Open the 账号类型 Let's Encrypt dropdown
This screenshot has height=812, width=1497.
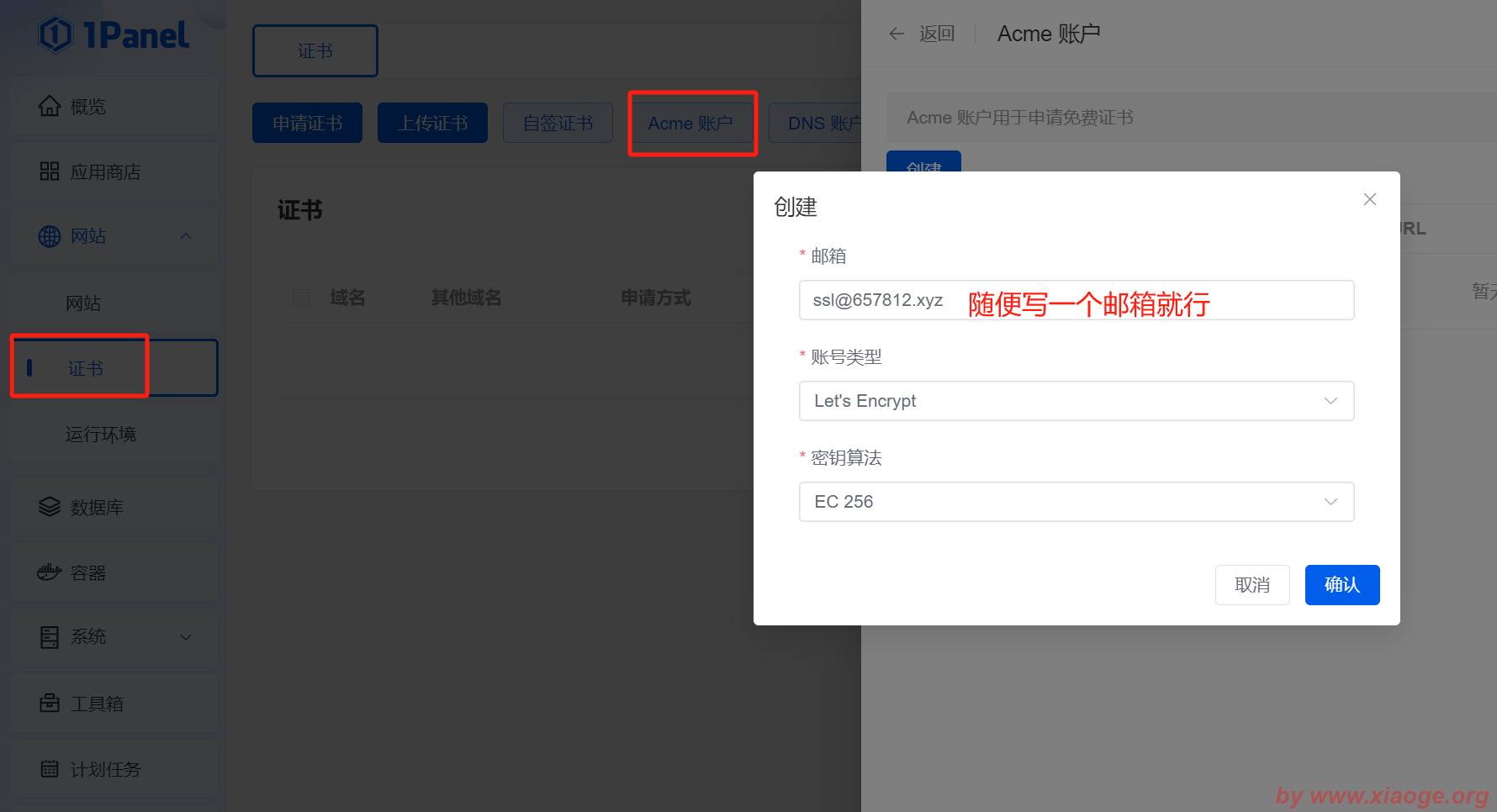tap(1076, 401)
